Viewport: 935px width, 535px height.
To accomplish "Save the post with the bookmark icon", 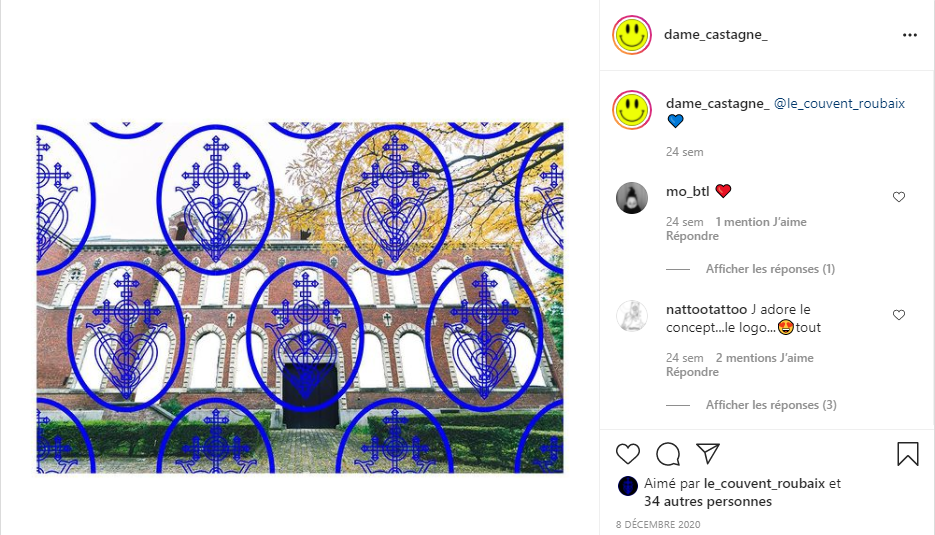I will (x=908, y=454).
